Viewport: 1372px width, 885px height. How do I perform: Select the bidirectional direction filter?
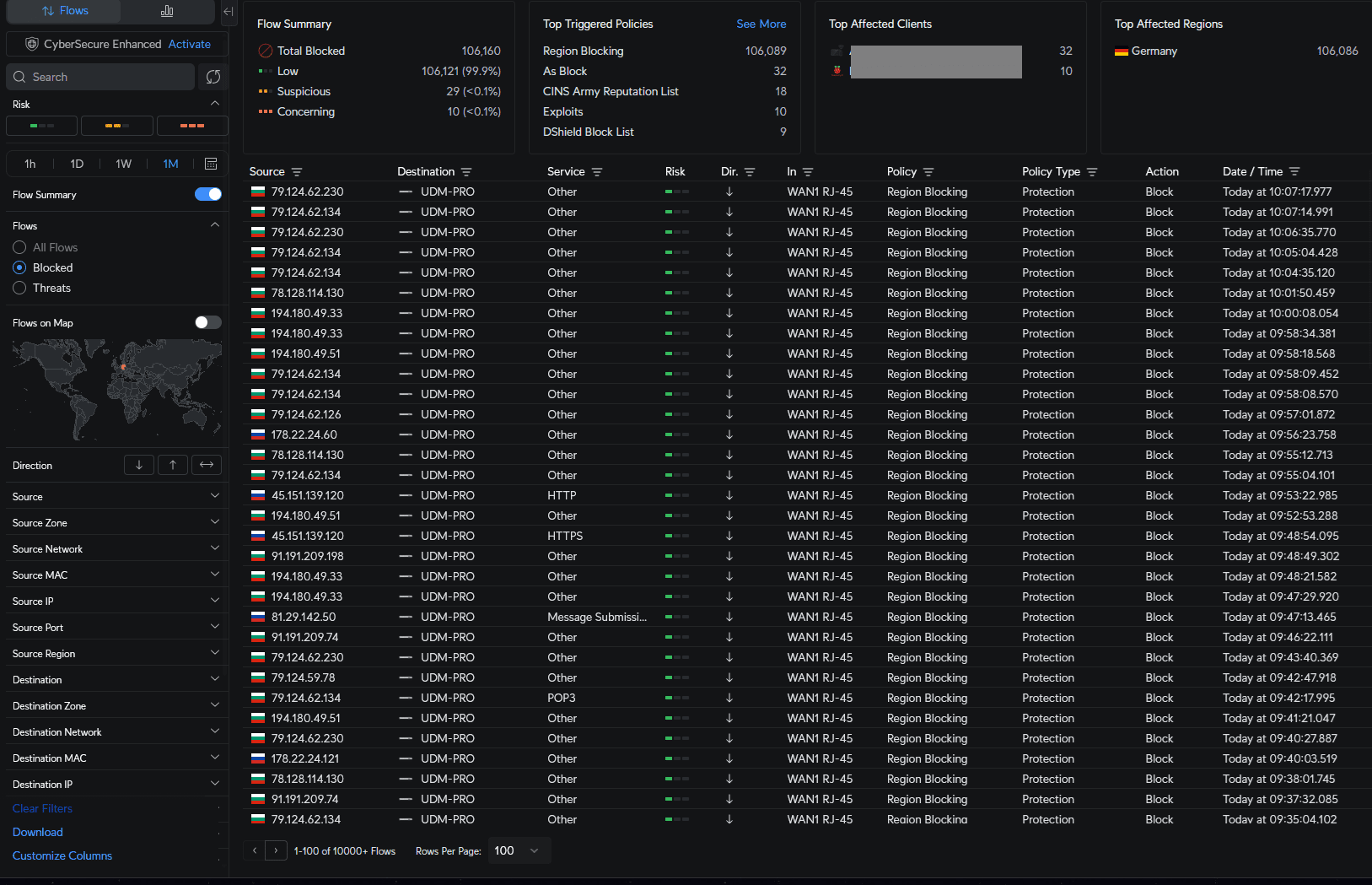point(207,465)
